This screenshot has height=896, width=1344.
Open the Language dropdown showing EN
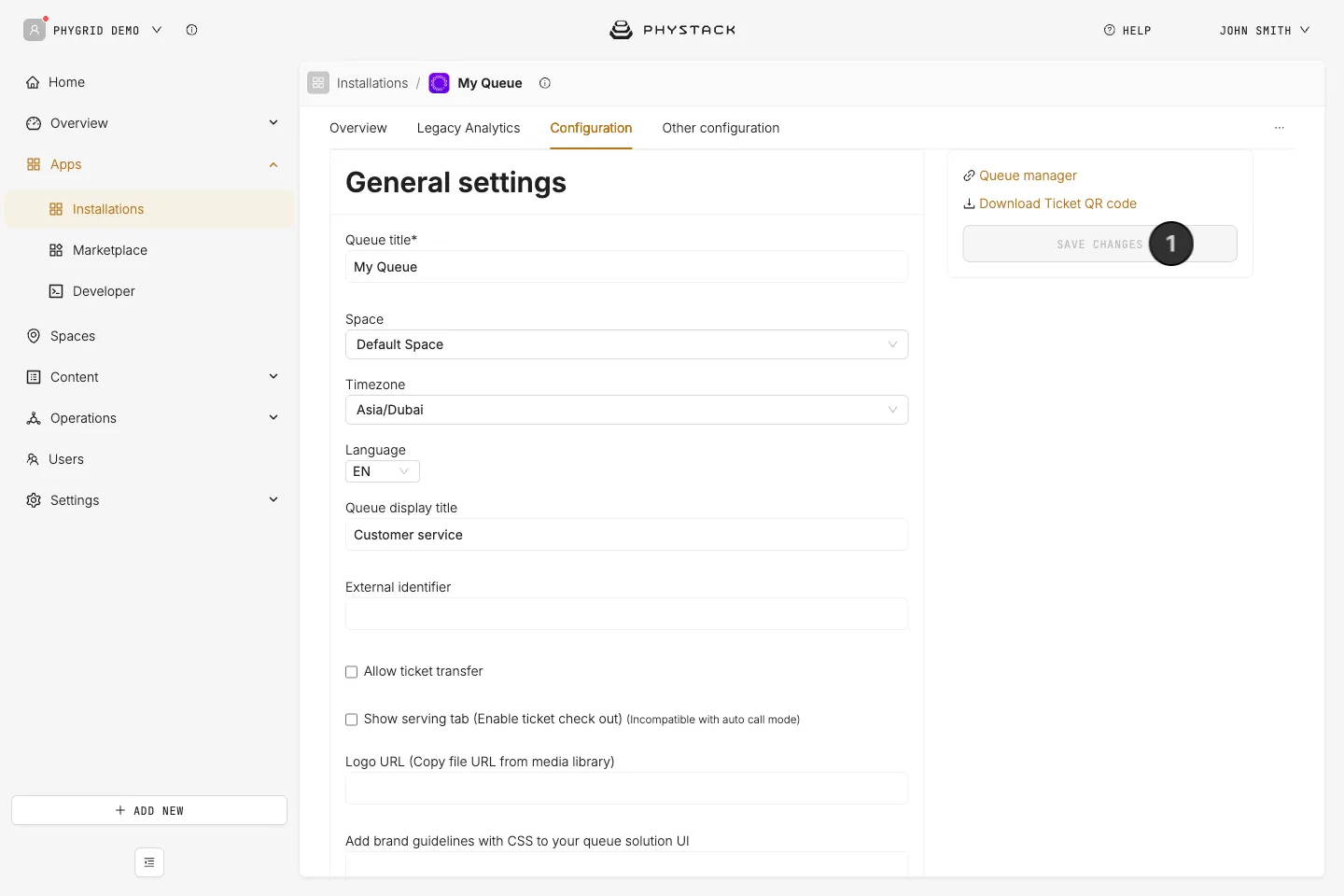(x=383, y=471)
